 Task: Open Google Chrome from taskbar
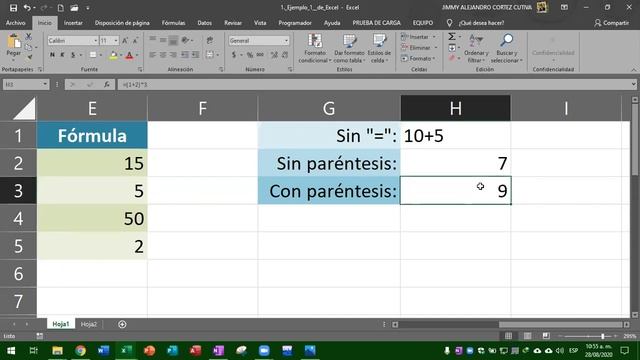coord(80,351)
